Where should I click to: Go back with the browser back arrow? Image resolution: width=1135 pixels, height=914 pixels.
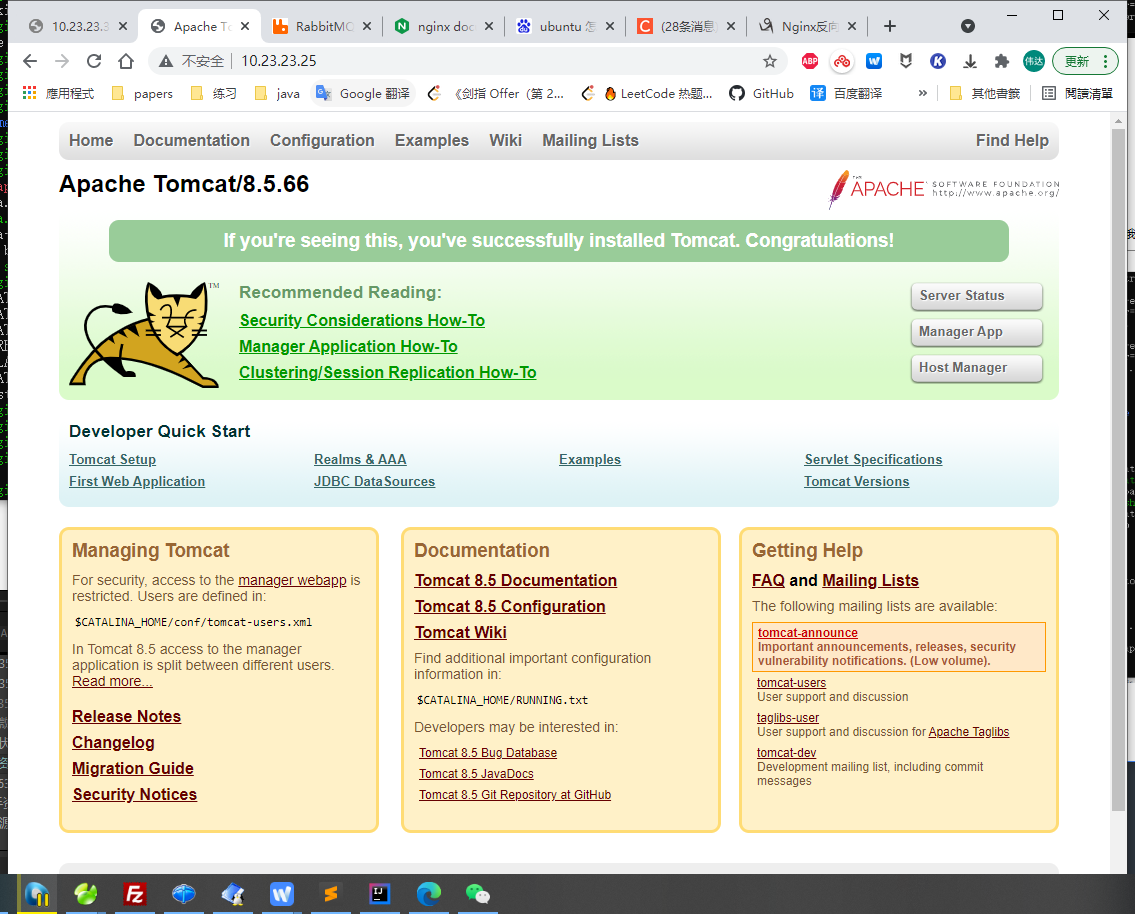tap(30, 62)
